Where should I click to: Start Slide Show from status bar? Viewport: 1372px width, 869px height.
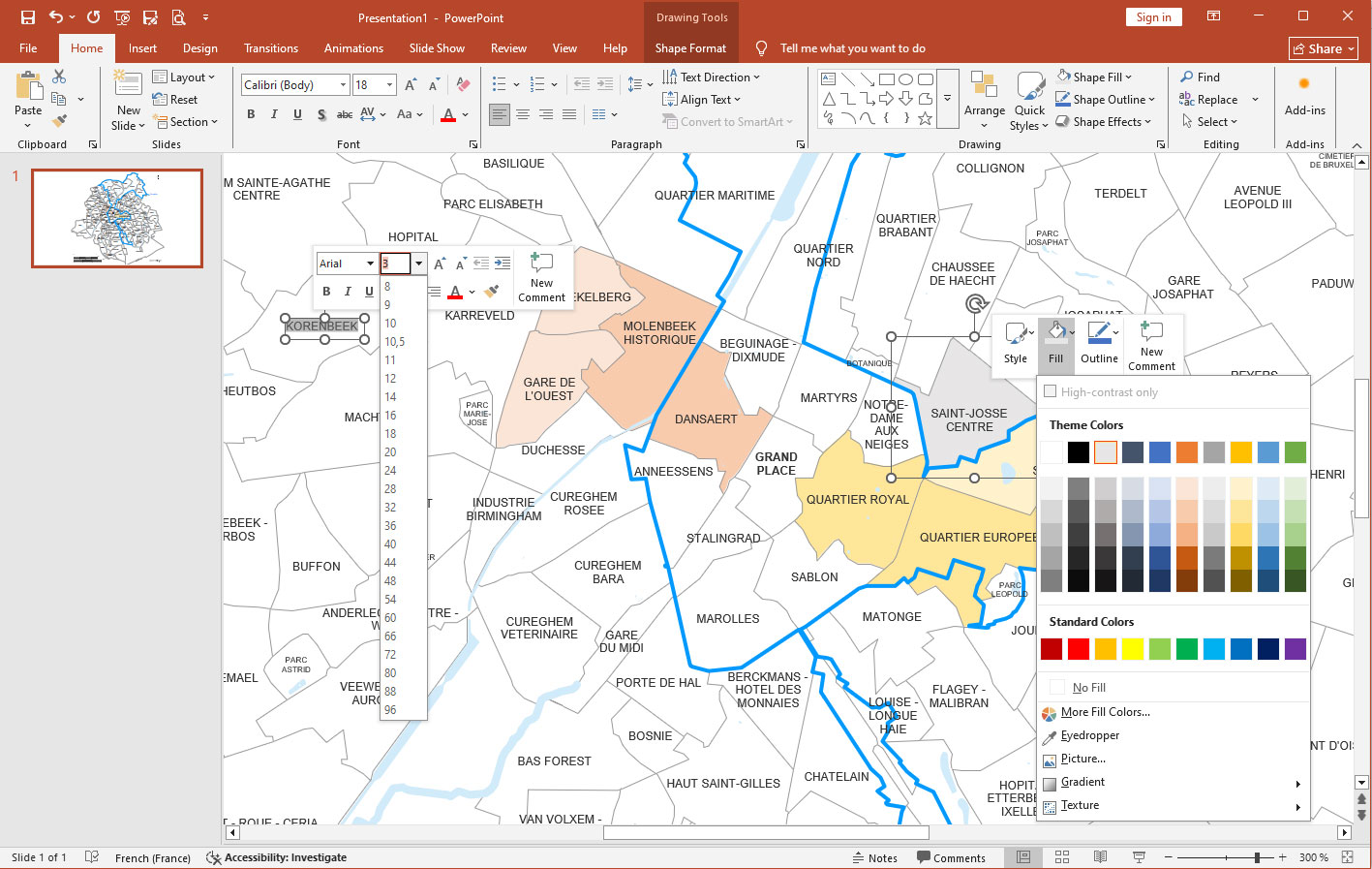coord(1139,857)
